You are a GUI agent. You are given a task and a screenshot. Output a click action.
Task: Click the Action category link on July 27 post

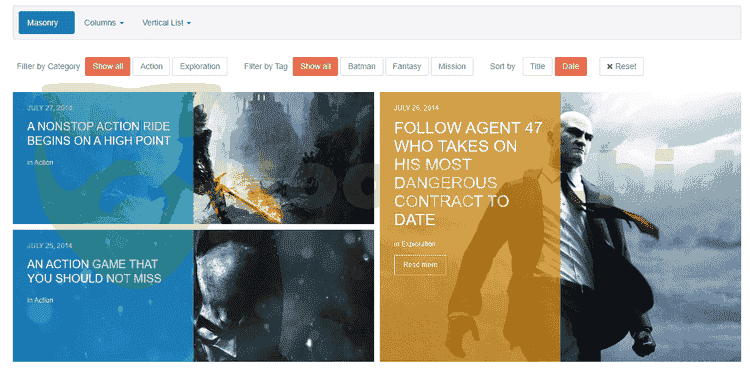pos(44,163)
